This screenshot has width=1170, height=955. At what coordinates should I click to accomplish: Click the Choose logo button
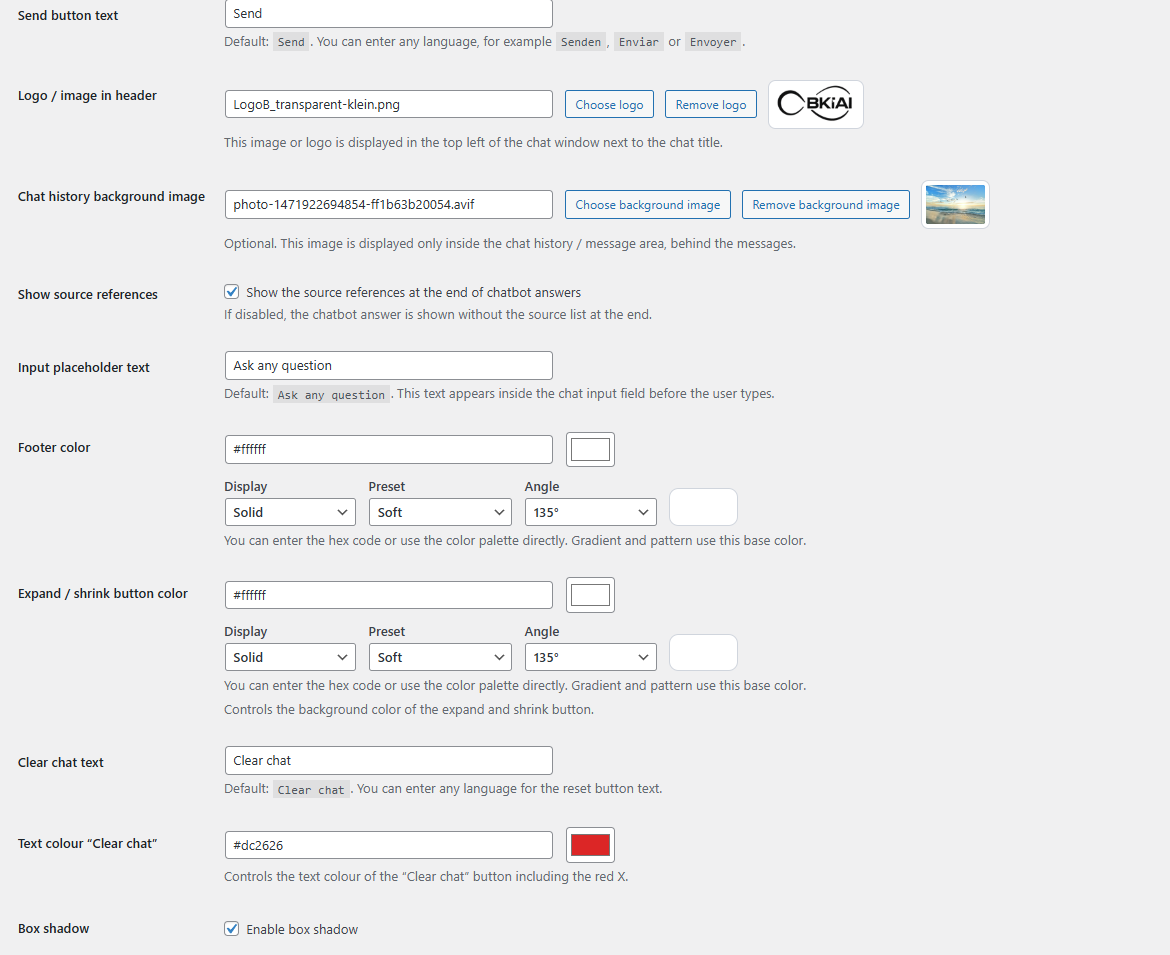pos(609,104)
